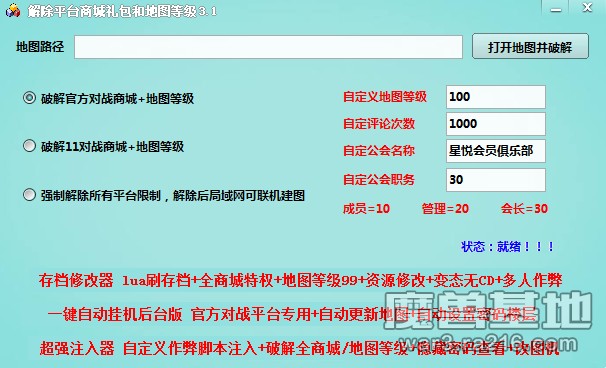Viewport: 606px width, 368px height.
Task: Click the 自定公会职务 value field
Action: point(496,180)
